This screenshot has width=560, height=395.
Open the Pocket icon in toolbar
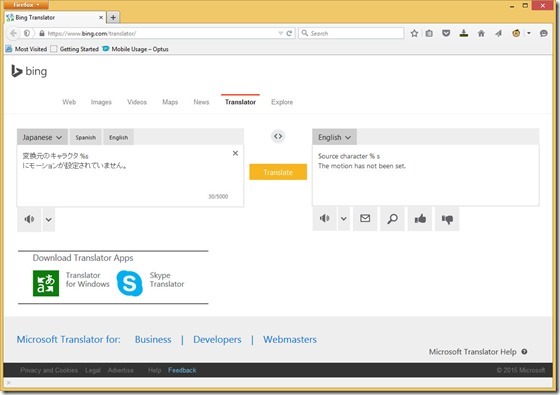coord(446,34)
